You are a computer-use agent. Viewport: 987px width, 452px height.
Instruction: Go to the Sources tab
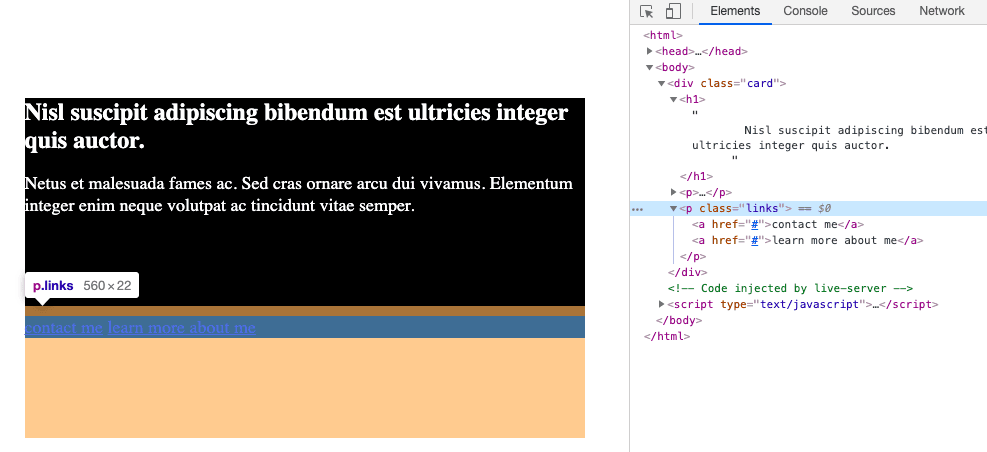(x=873, y=11)
